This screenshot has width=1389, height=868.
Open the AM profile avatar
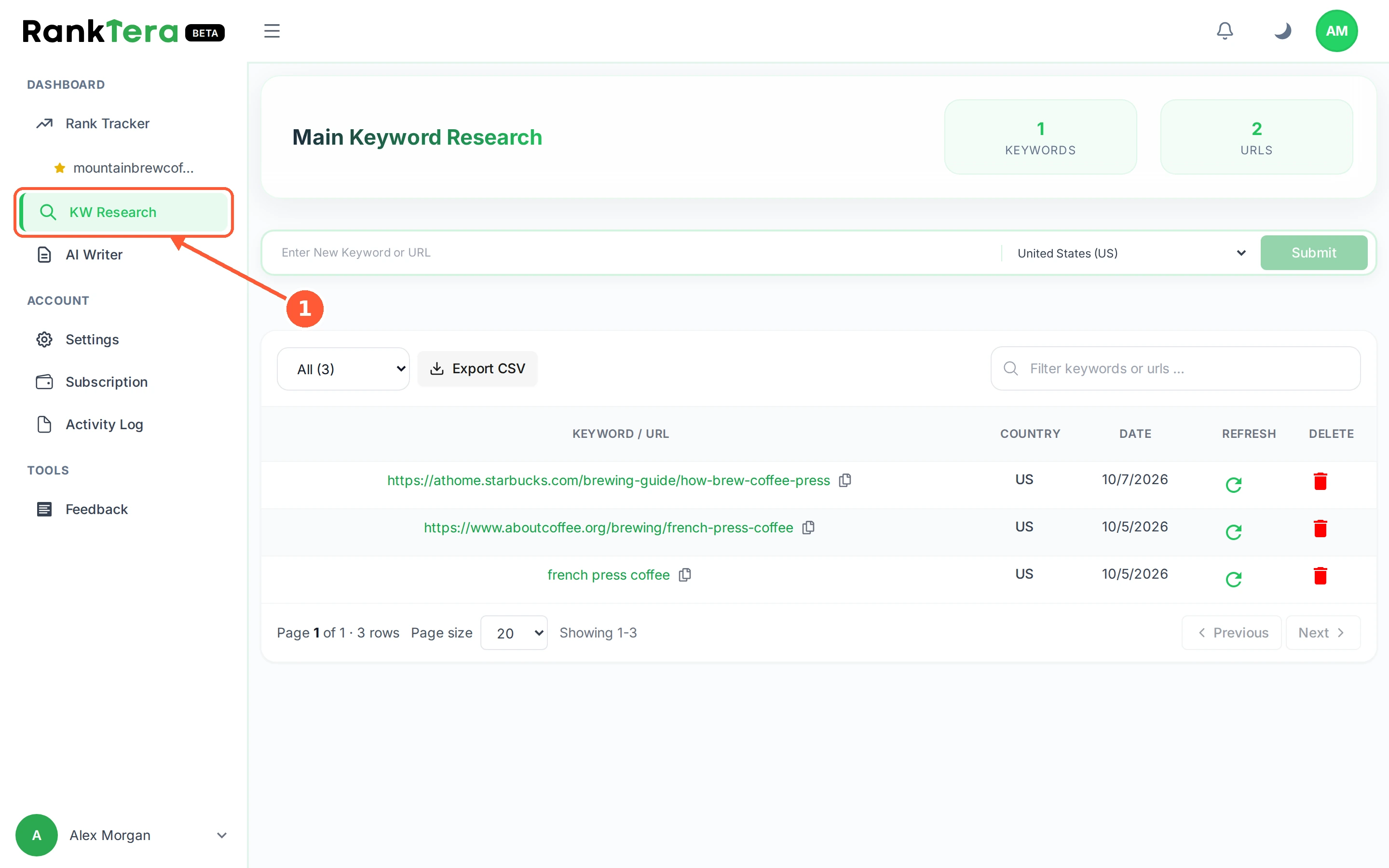pos(1336,31)
